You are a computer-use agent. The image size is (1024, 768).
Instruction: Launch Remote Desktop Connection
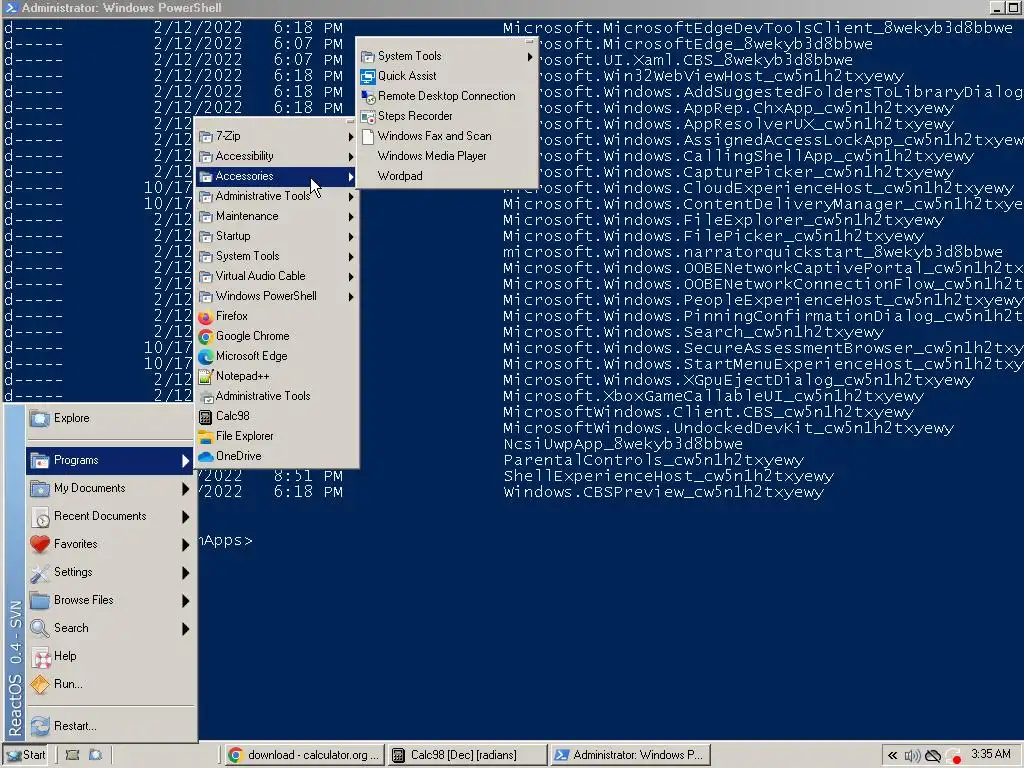(x=447, y=96)
